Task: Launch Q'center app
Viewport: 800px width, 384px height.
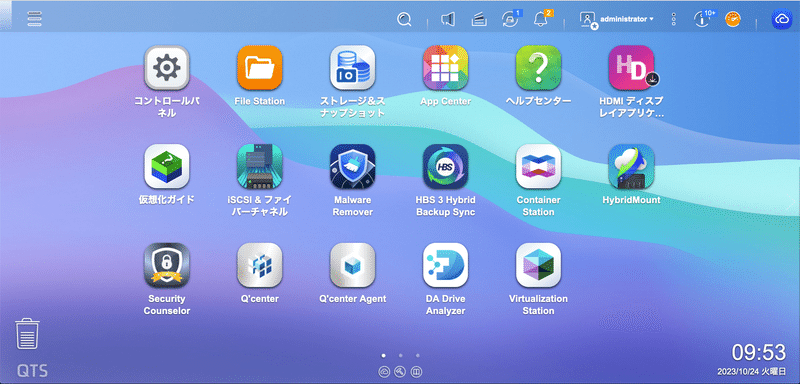Action: click(x=260, y=265)
